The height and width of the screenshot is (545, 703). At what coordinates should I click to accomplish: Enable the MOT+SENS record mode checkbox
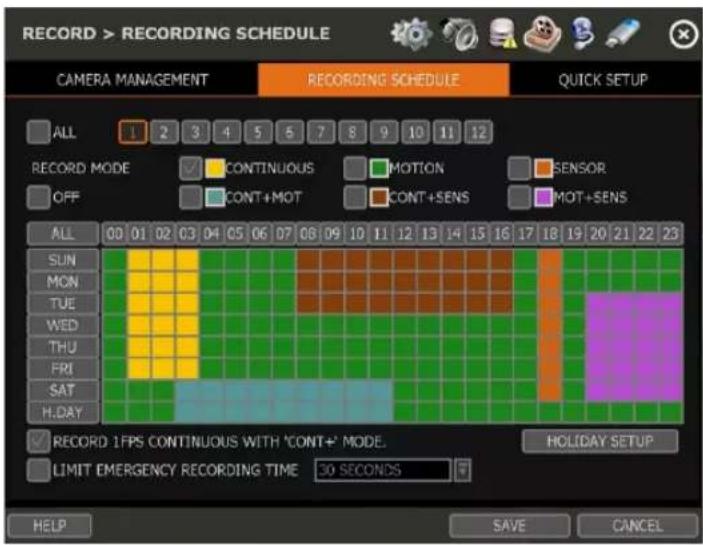(519, 198)
